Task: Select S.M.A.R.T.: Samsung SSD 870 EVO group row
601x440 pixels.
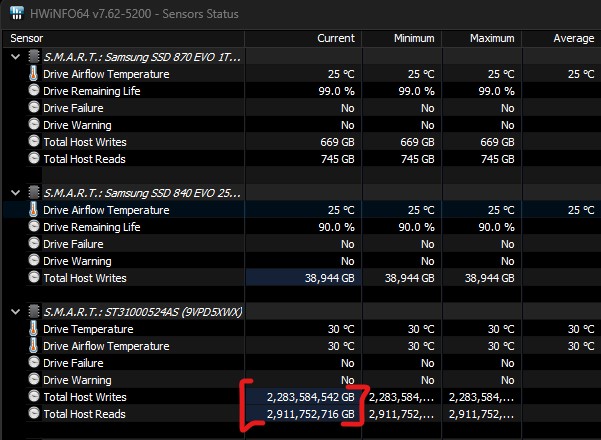Action: coord(142,57)
